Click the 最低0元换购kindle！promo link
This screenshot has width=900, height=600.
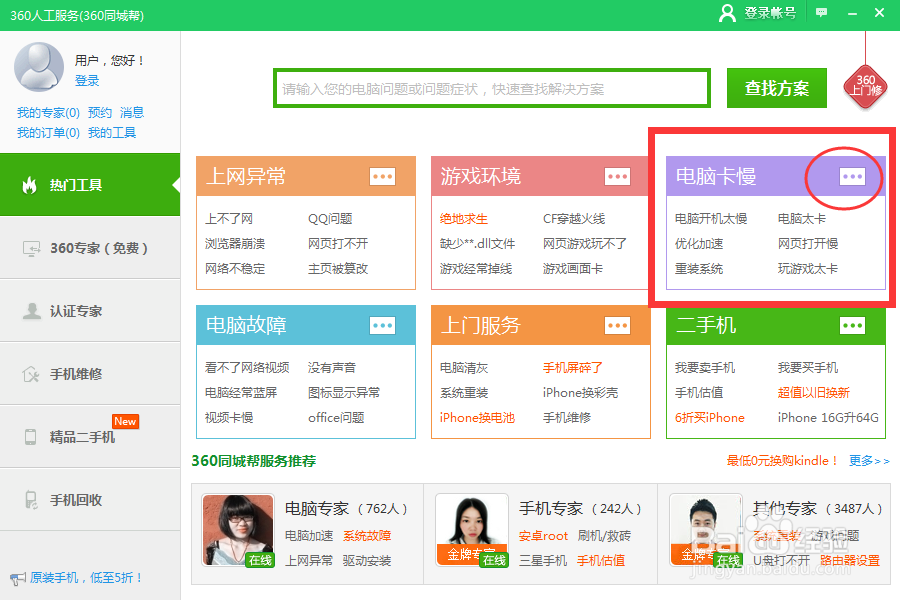pyautogui.click(x=782, y=460)
